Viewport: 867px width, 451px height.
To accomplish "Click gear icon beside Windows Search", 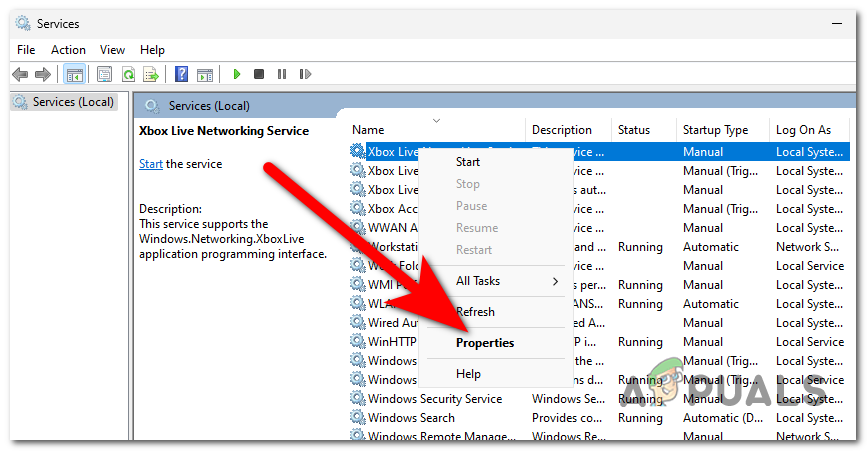I will [x=358, y=417].
